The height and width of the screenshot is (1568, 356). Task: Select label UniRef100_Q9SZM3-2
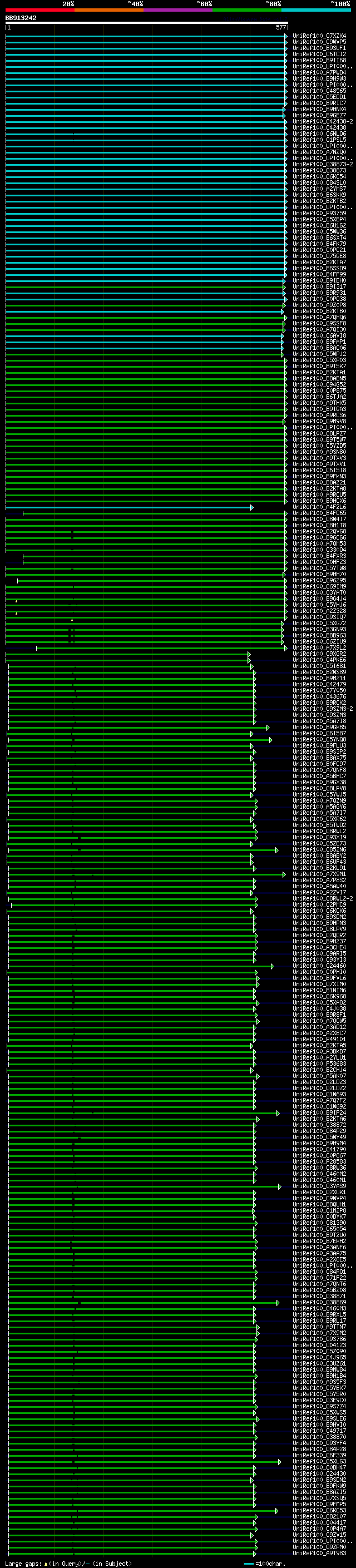[323, 709]
